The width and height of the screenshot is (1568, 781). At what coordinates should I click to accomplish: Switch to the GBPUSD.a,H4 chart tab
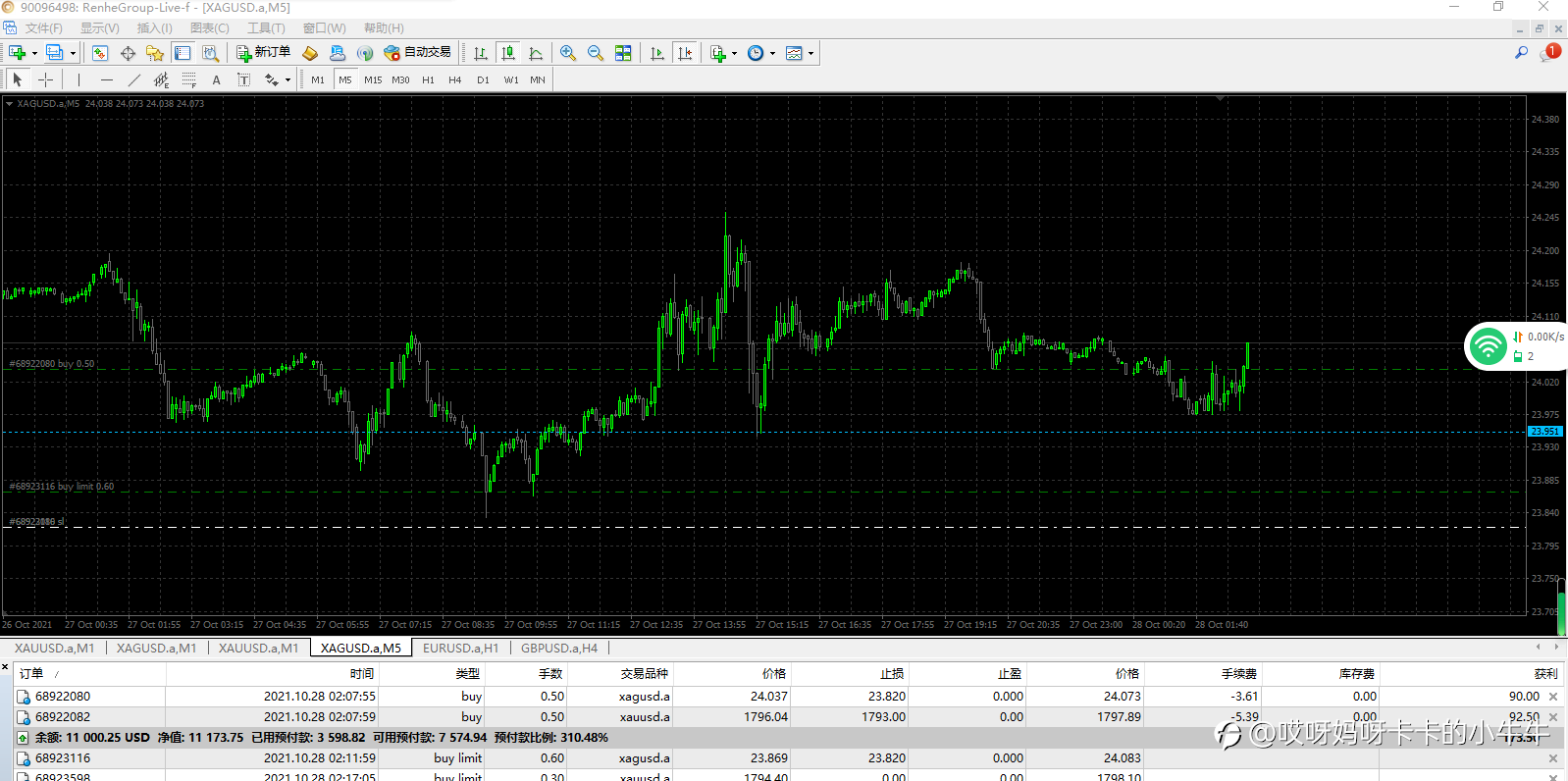click(x=559, y=648)
